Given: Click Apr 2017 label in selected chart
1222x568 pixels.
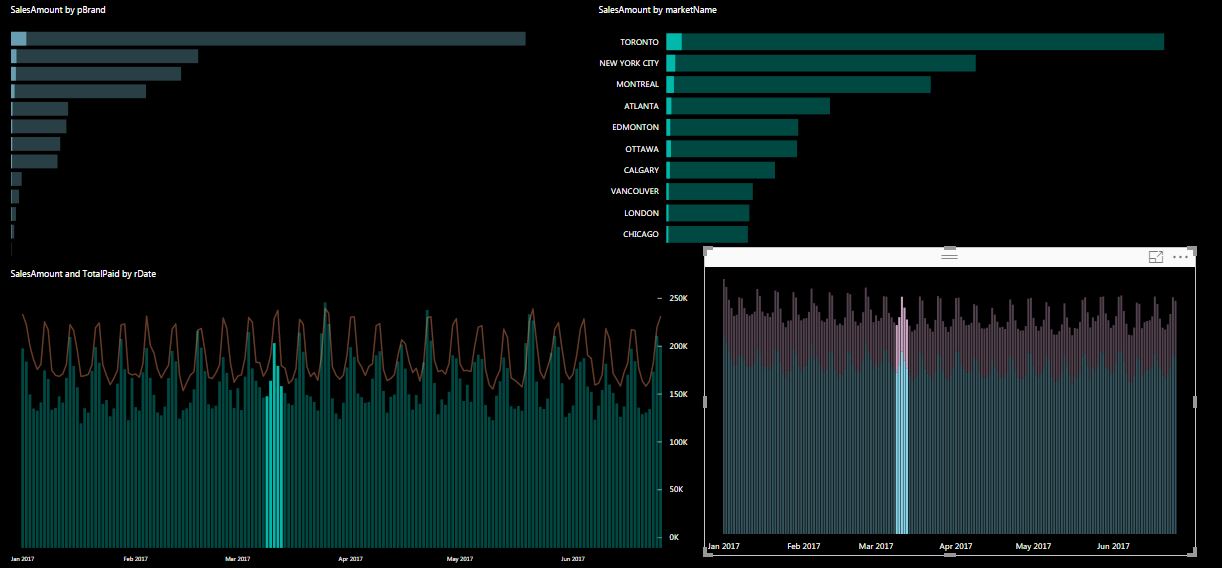Looking at the screenshot, I should click(956, 546).
